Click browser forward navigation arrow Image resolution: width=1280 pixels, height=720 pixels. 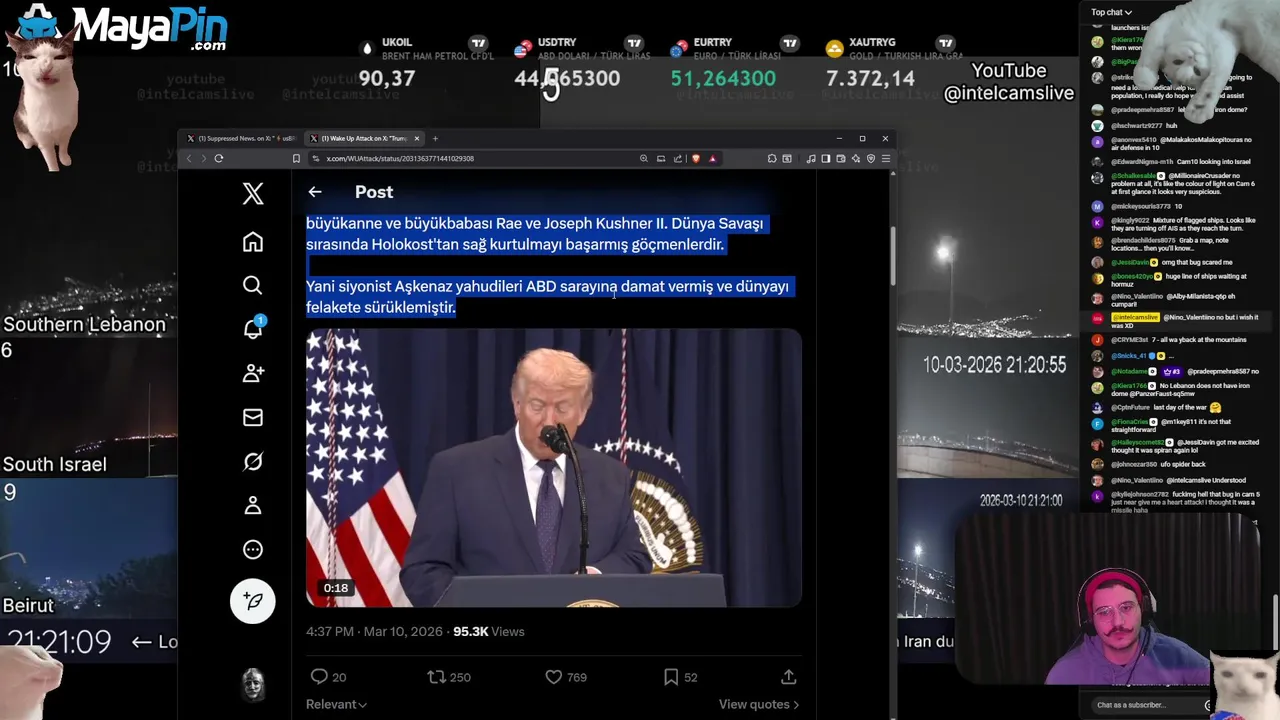(x=203, y=158)
